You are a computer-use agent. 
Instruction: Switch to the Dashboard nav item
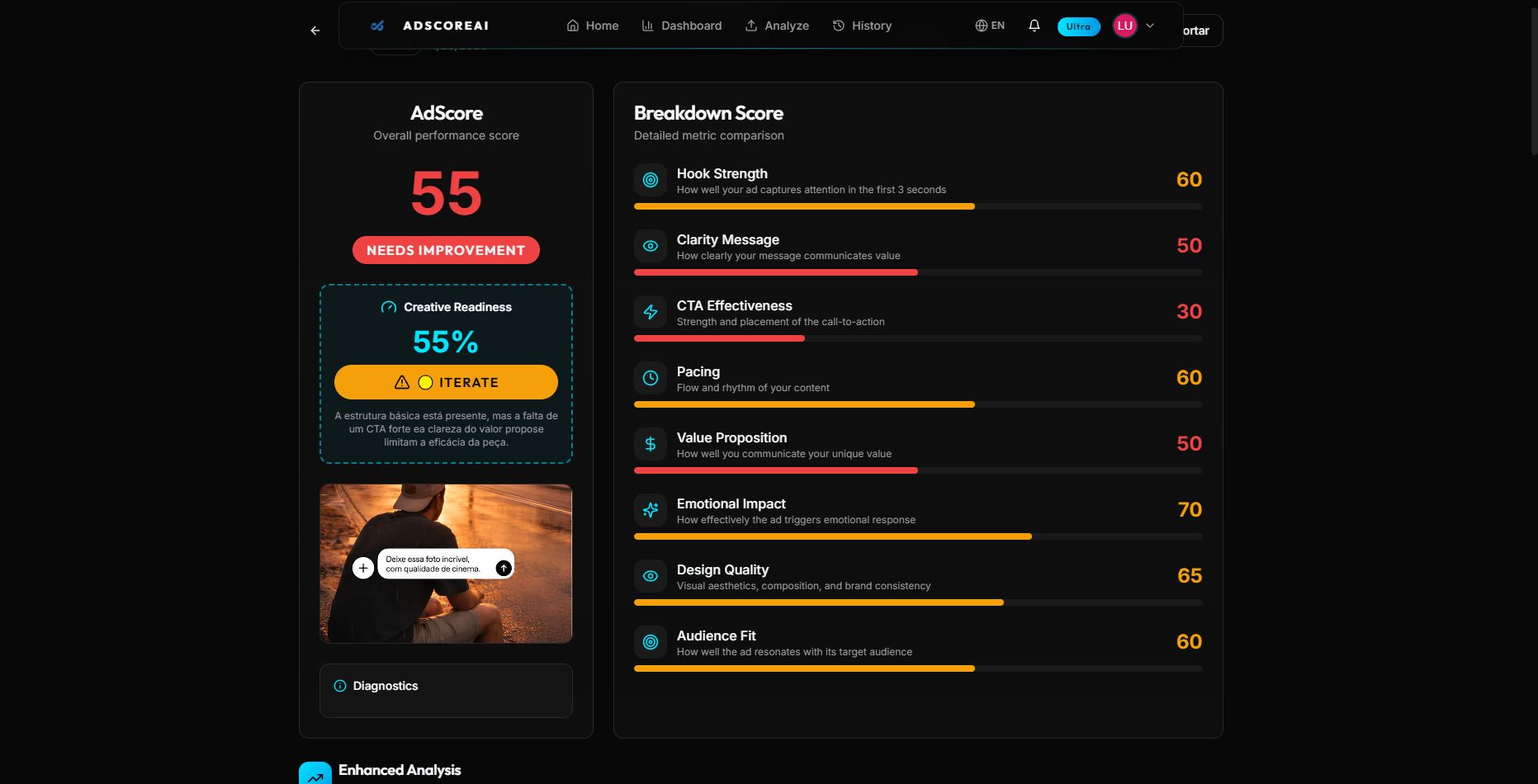tap(681, 25)
